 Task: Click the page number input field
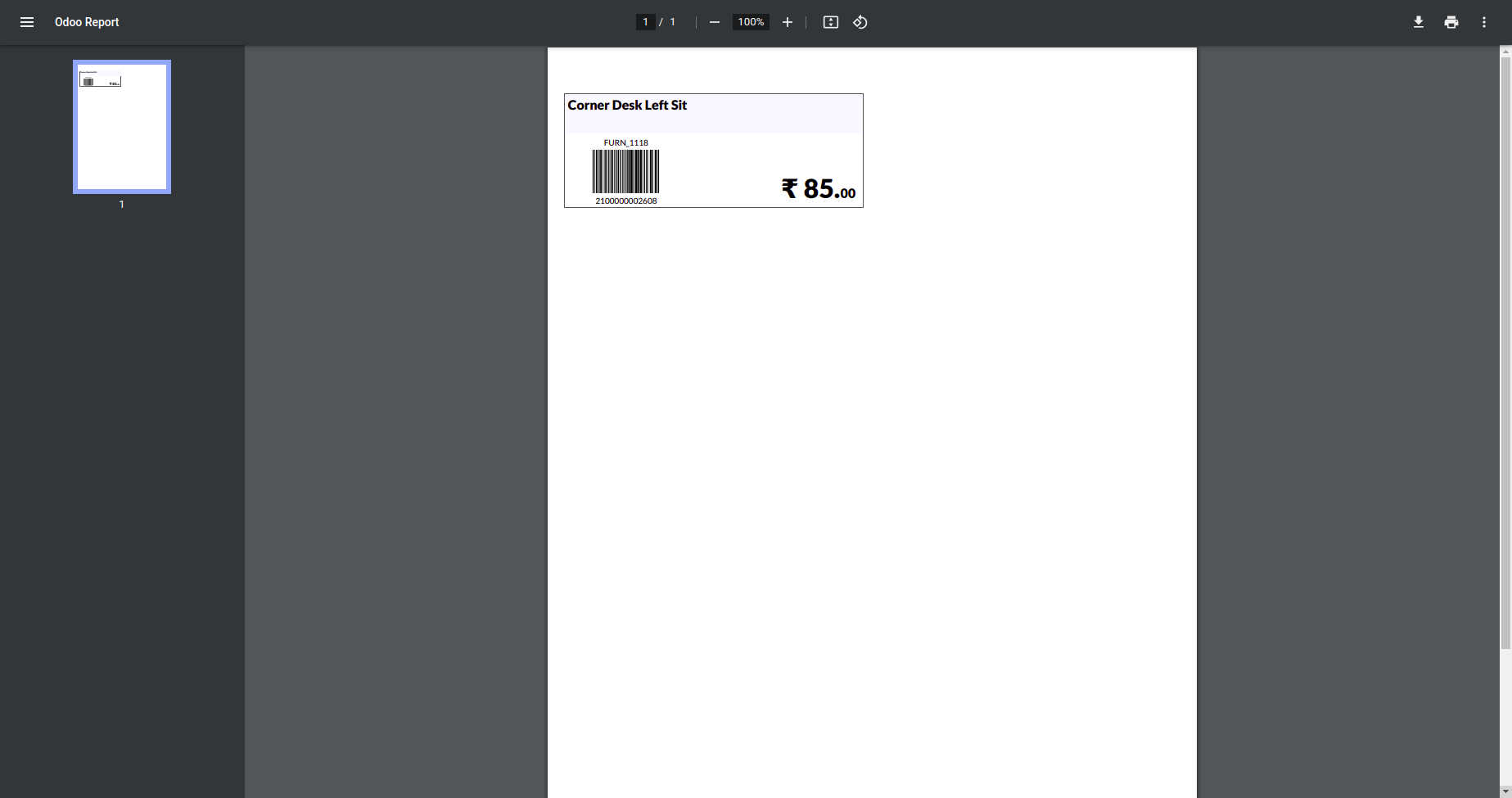click(x=645, y=22)
